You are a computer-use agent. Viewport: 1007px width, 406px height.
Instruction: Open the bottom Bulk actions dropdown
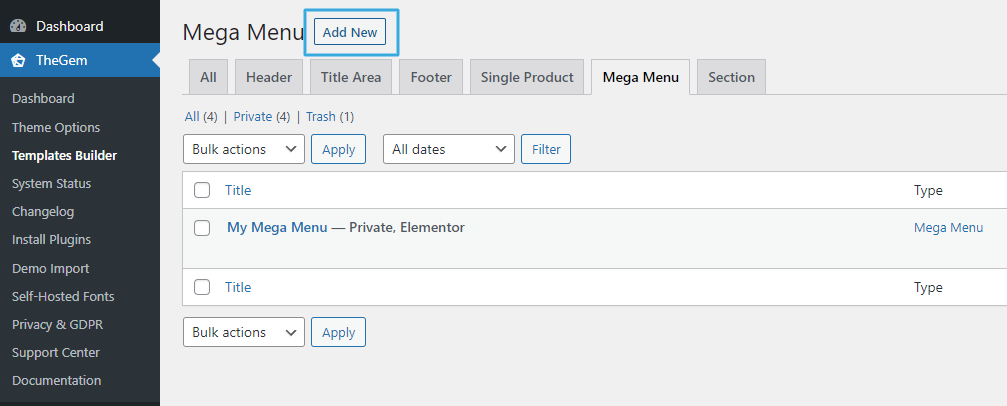pyautogui.click(x=244, y=332)
